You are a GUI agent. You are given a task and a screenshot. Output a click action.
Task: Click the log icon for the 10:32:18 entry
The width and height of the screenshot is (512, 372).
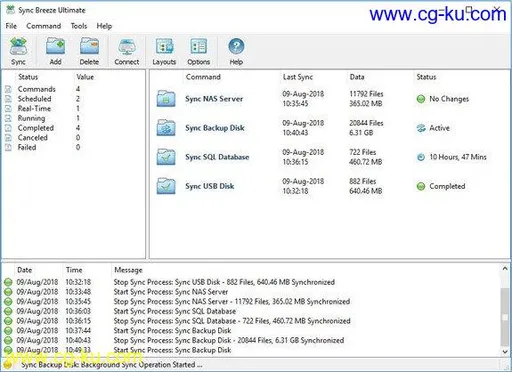click(x=8, y=282)
